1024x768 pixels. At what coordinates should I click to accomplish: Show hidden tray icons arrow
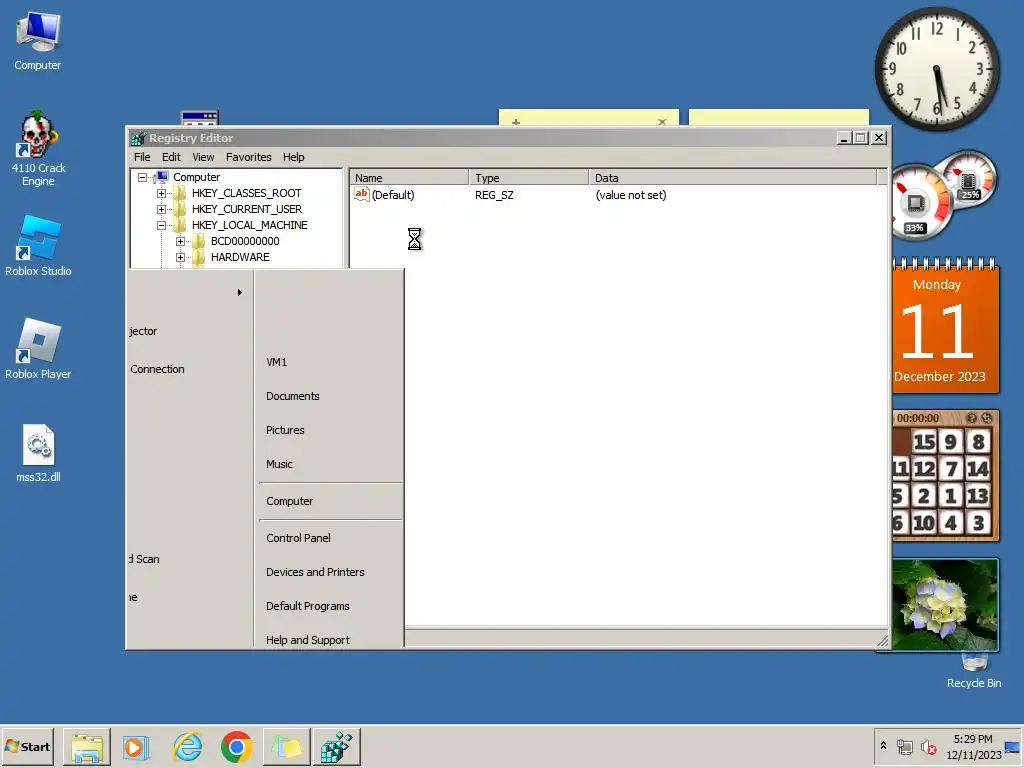(x=884, y=746)
